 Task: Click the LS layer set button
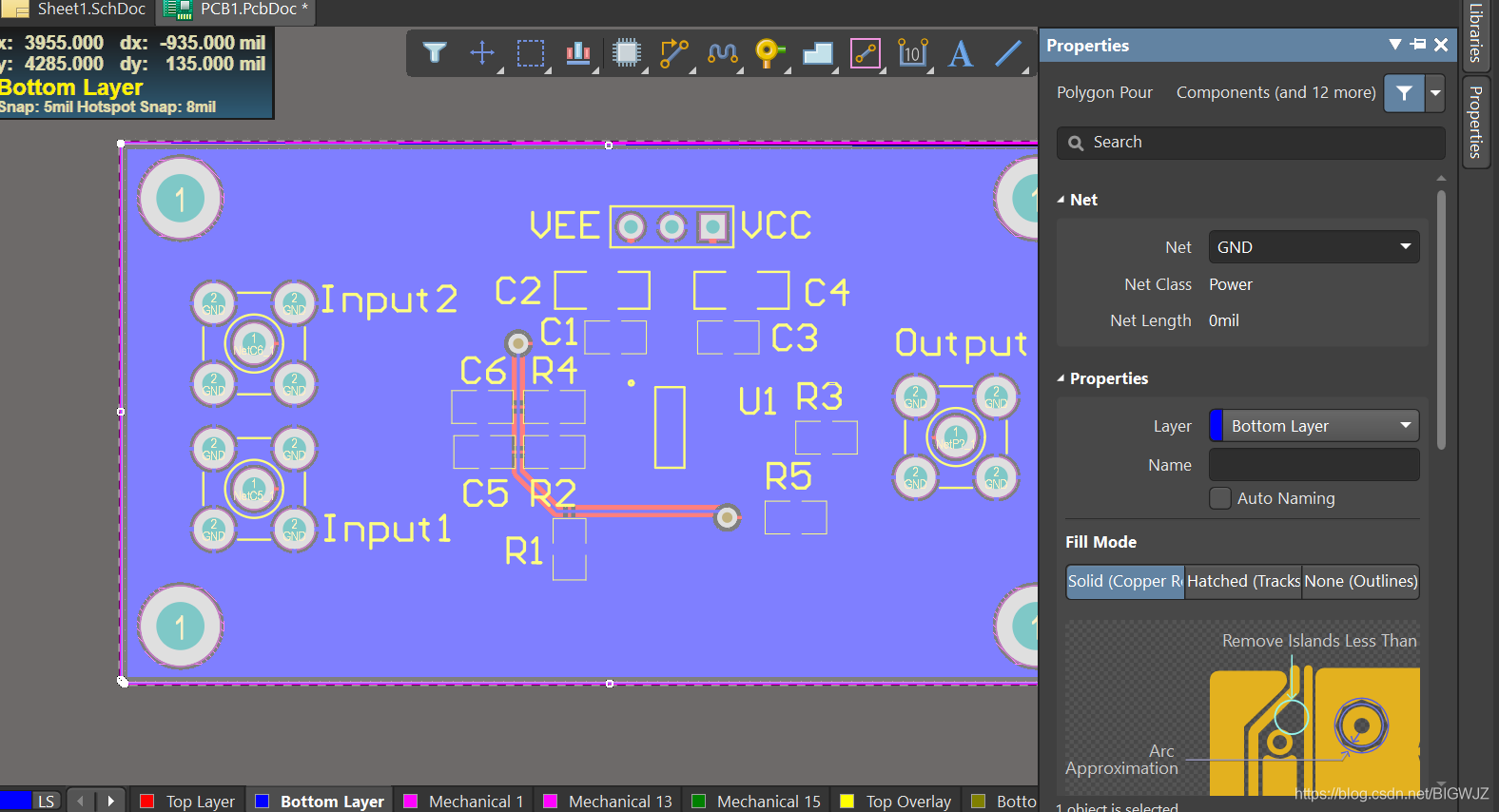tap(46, 802)
